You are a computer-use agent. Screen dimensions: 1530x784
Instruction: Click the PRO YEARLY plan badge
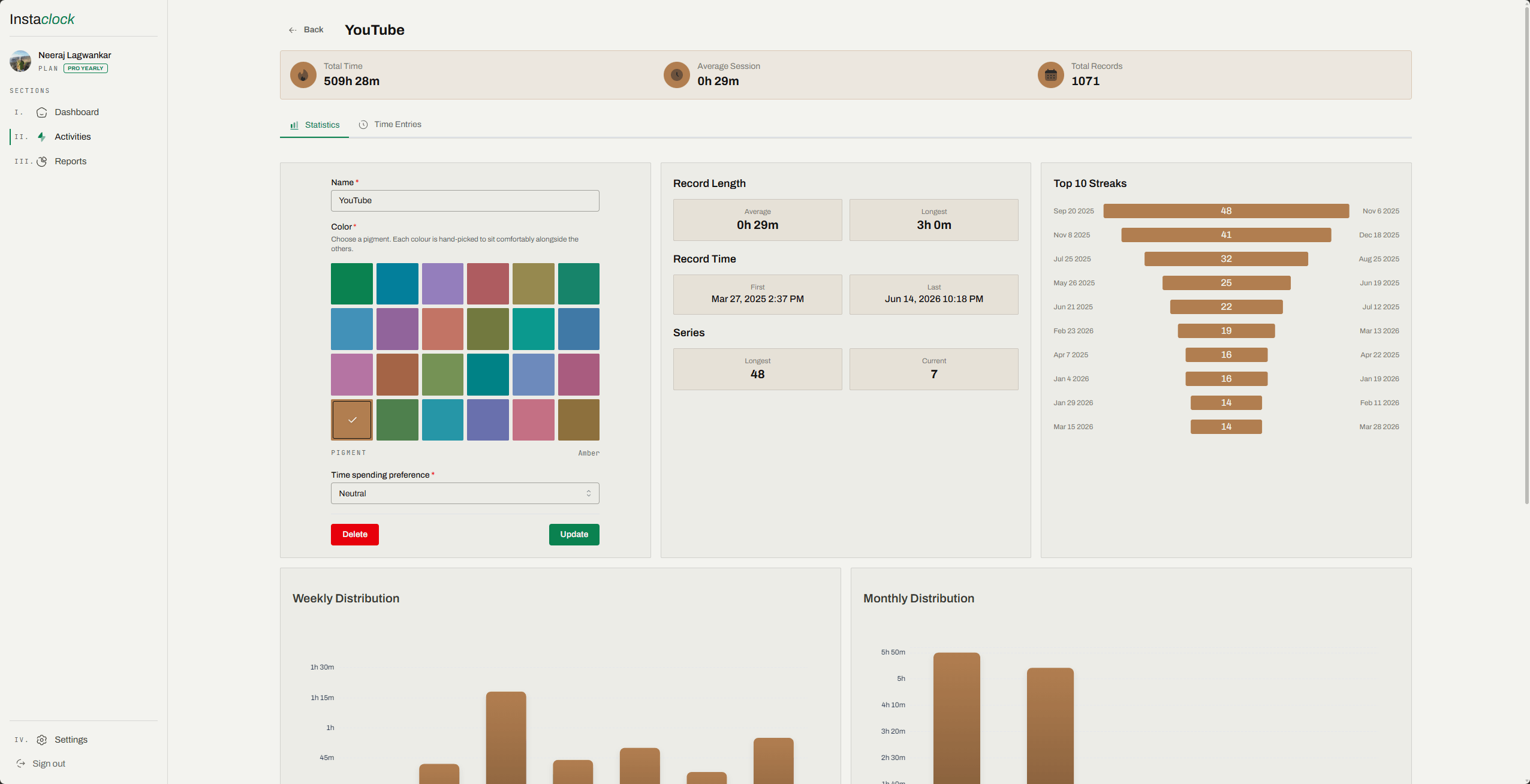click(86, 68)
